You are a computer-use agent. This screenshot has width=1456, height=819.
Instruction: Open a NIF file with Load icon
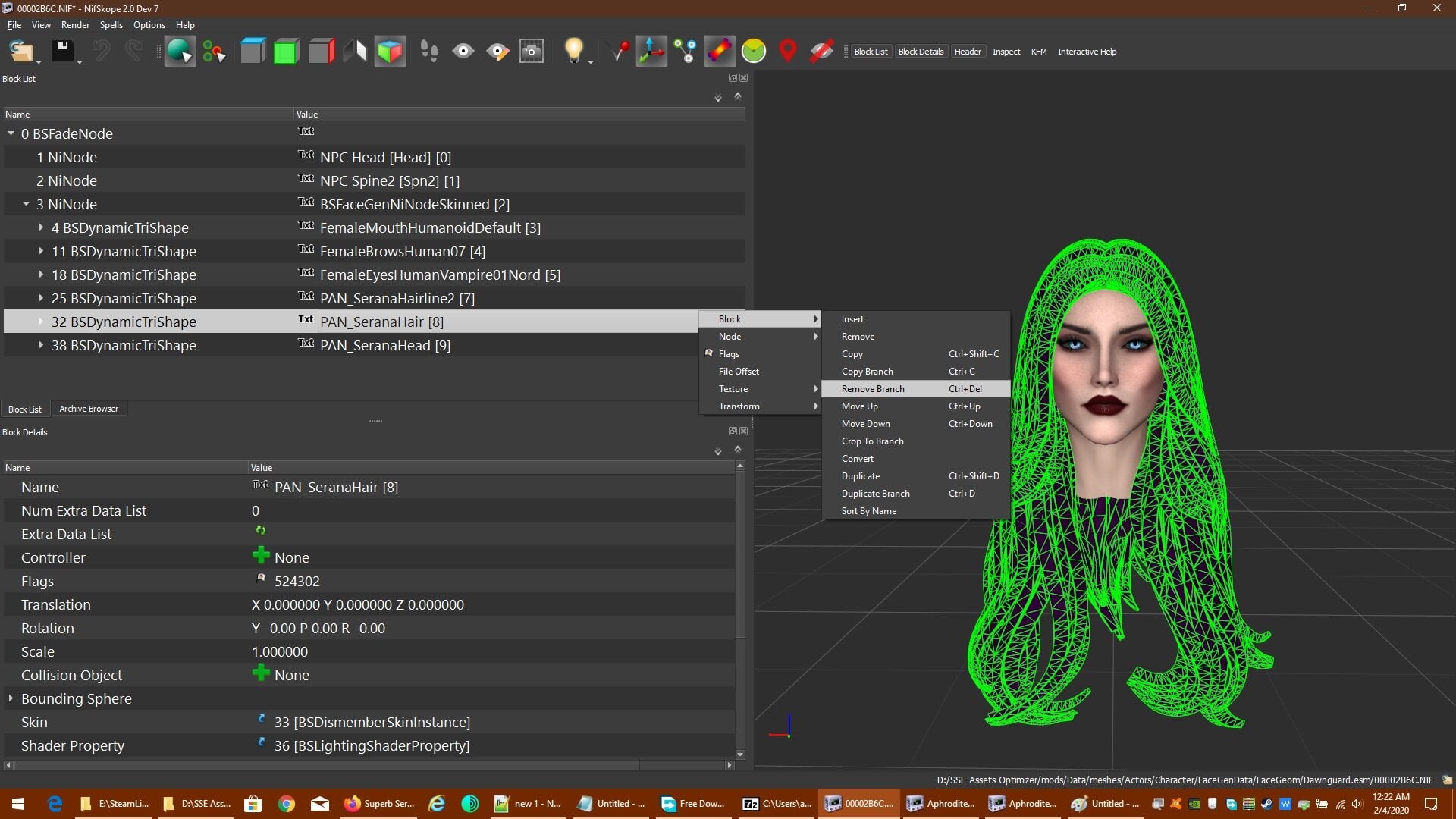tap(20, 52)
